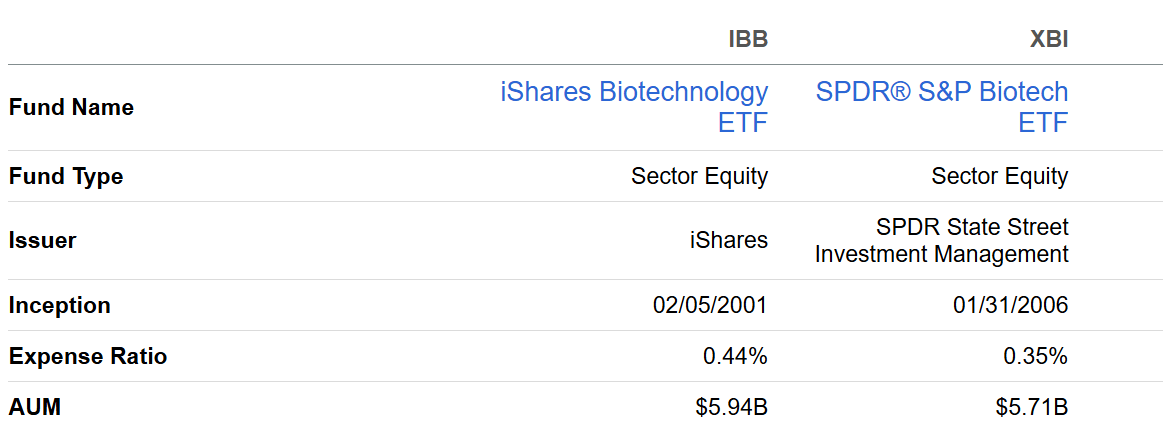Click the XBI Sector Equity cell
This screenshot has width=1163, height=442.
pos(999,177)
